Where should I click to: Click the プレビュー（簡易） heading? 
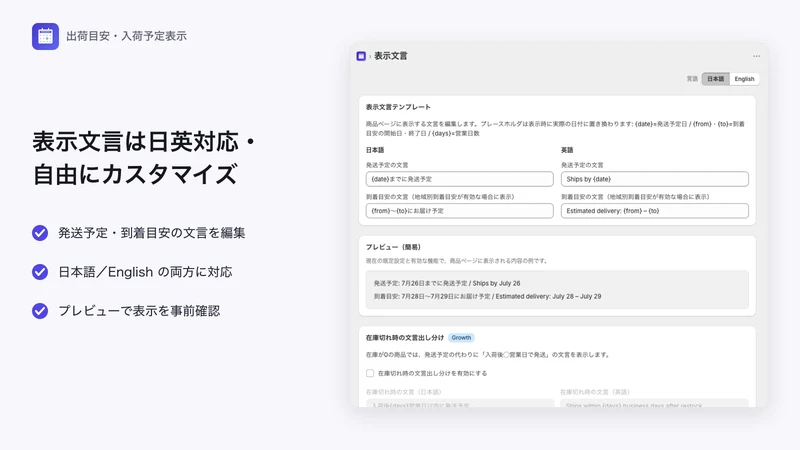[x=393, y=247]
